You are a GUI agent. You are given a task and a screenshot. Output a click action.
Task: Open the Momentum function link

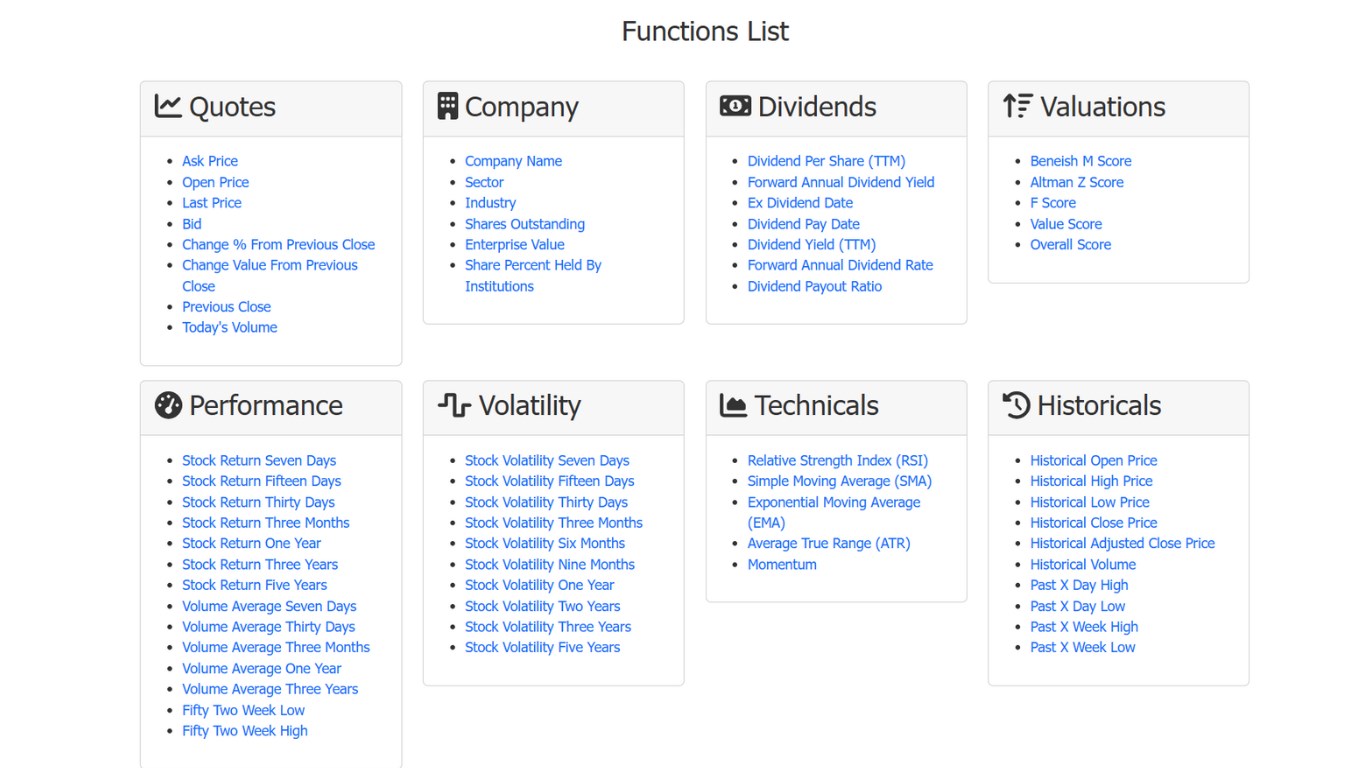782,565
